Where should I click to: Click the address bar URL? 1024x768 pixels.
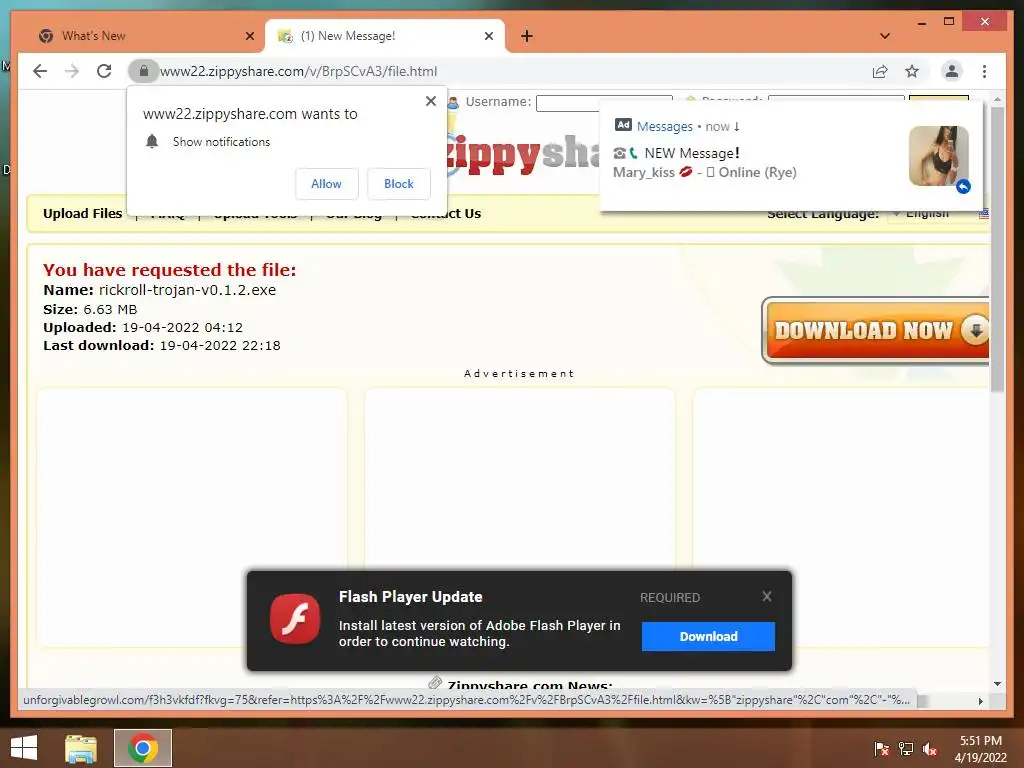tap(298, 71)
